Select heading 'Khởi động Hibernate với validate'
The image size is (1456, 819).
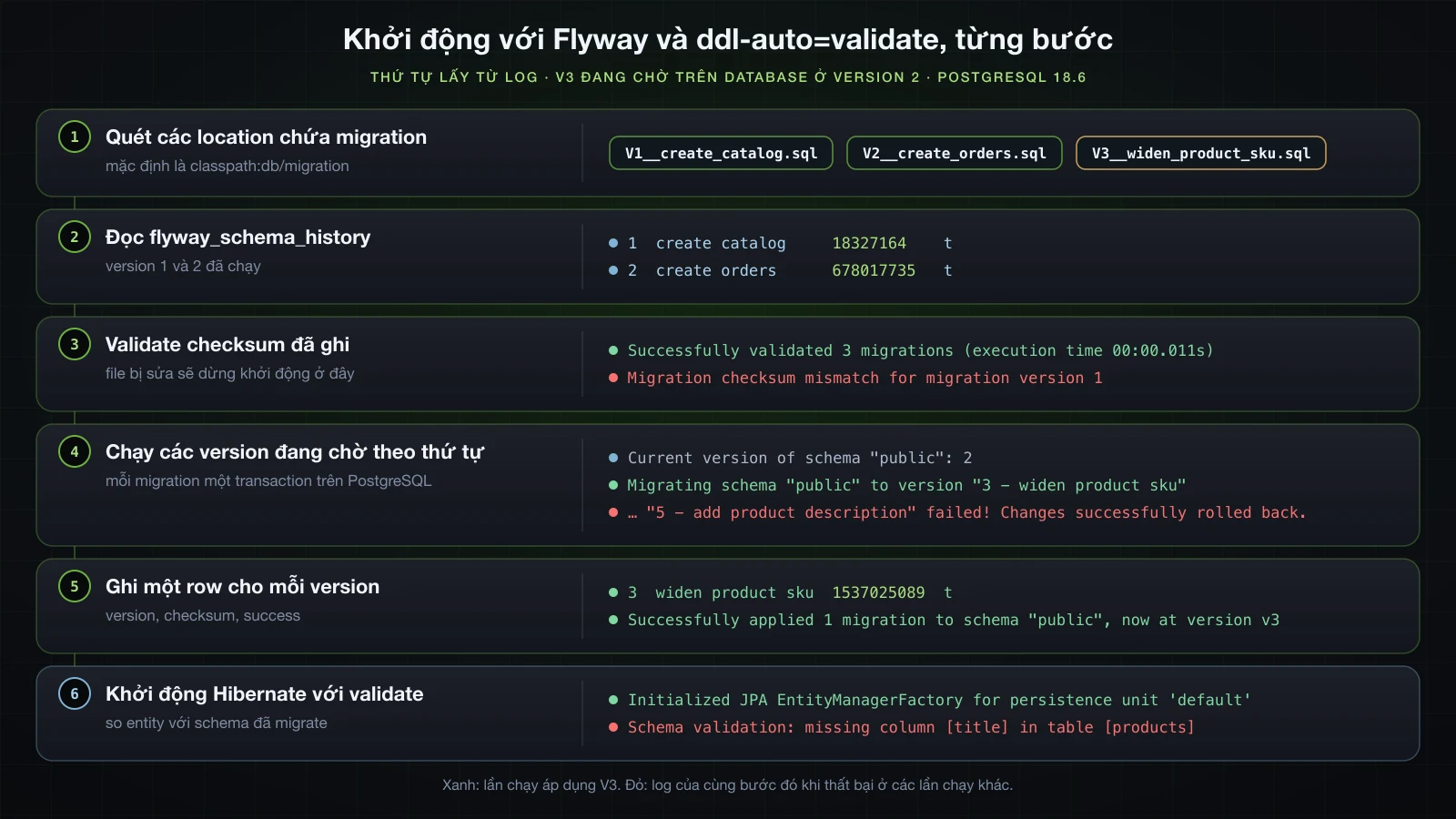(x=265, y=693)
